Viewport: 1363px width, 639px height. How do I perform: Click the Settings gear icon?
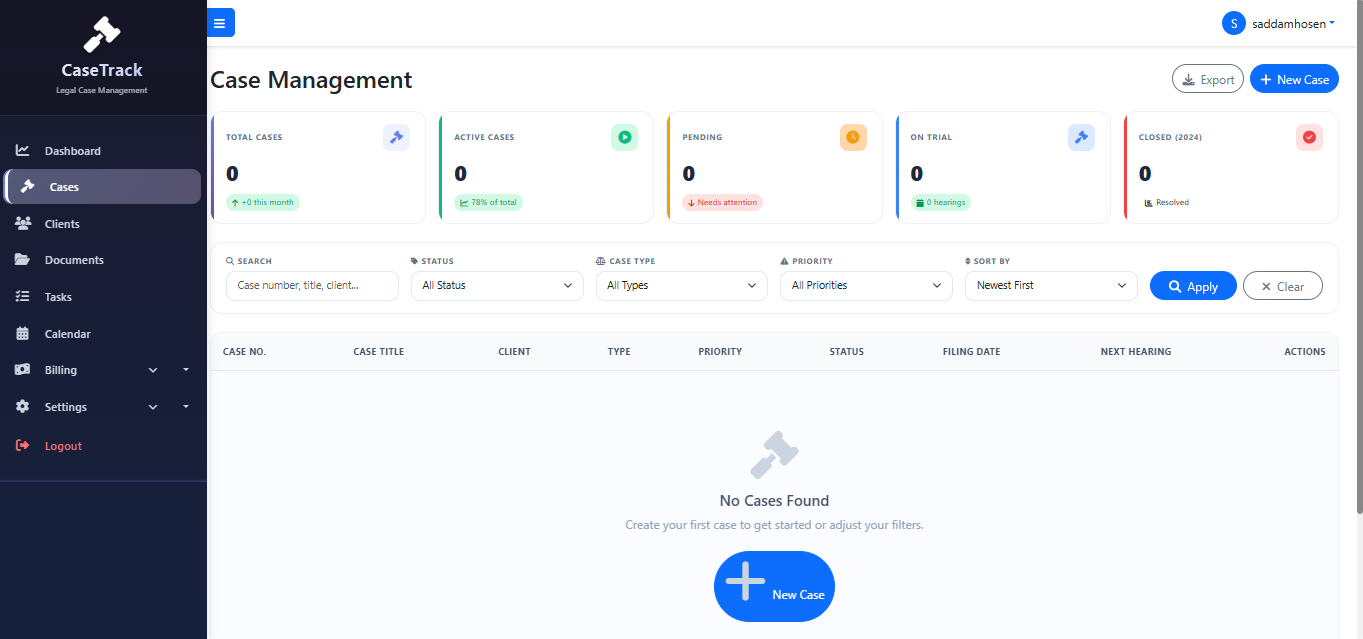(x=23, y=407)
